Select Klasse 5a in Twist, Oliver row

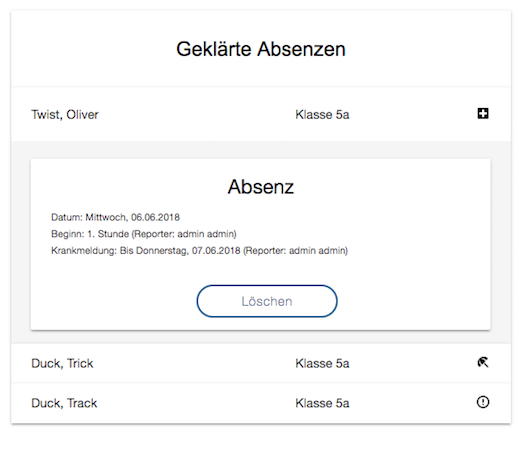point(322,114)
